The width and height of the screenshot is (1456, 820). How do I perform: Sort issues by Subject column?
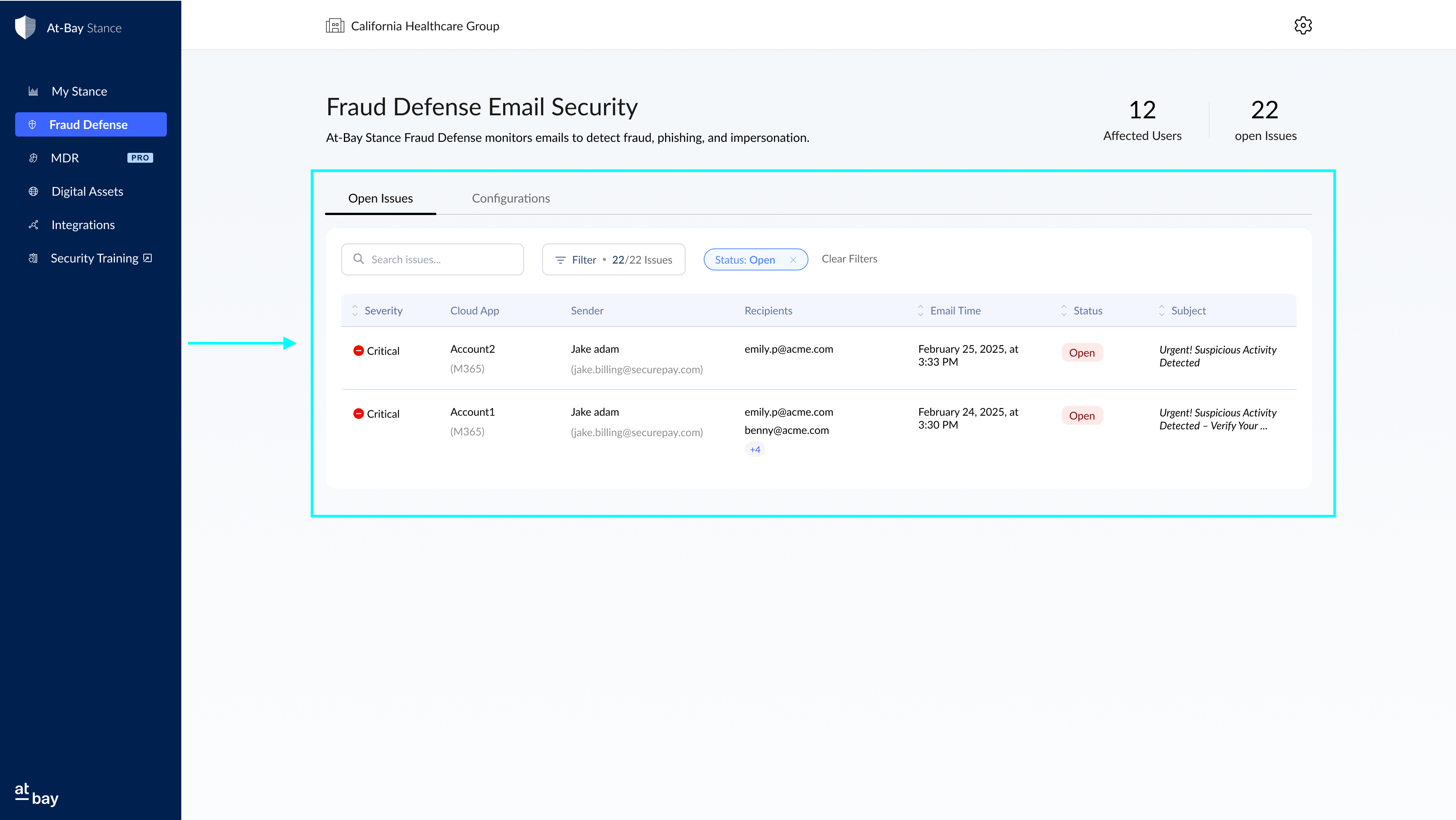coord(1161,311)
